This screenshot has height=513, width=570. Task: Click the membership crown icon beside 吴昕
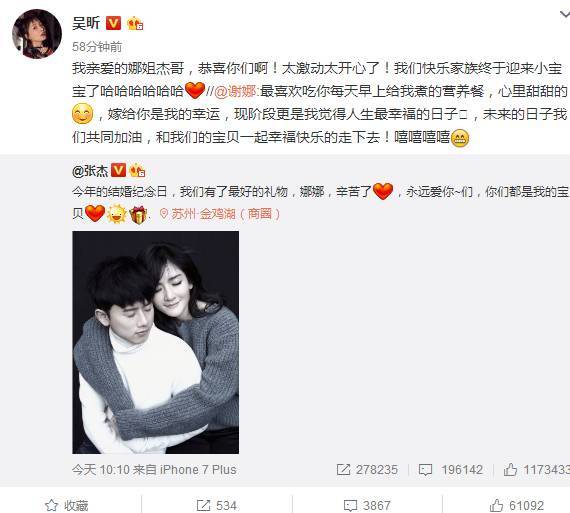click(x=135, y=23)
